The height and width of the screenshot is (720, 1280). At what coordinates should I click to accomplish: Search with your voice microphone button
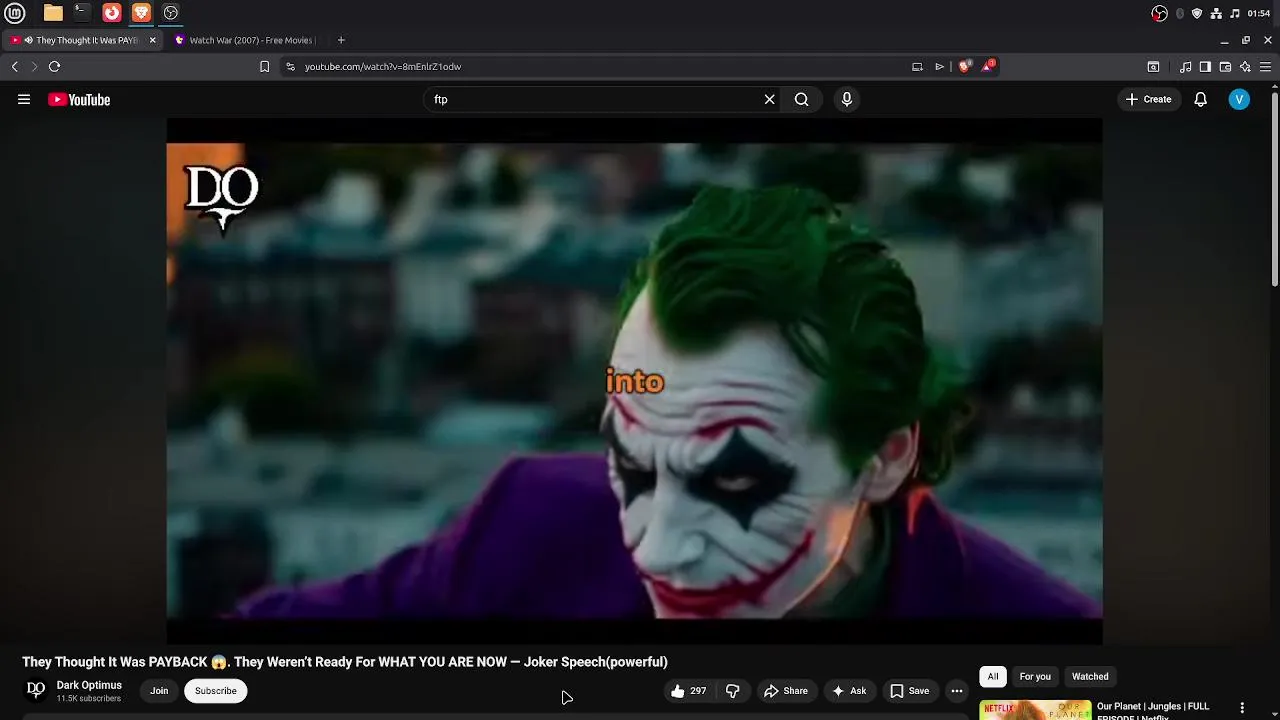click(x=847, y=100)
